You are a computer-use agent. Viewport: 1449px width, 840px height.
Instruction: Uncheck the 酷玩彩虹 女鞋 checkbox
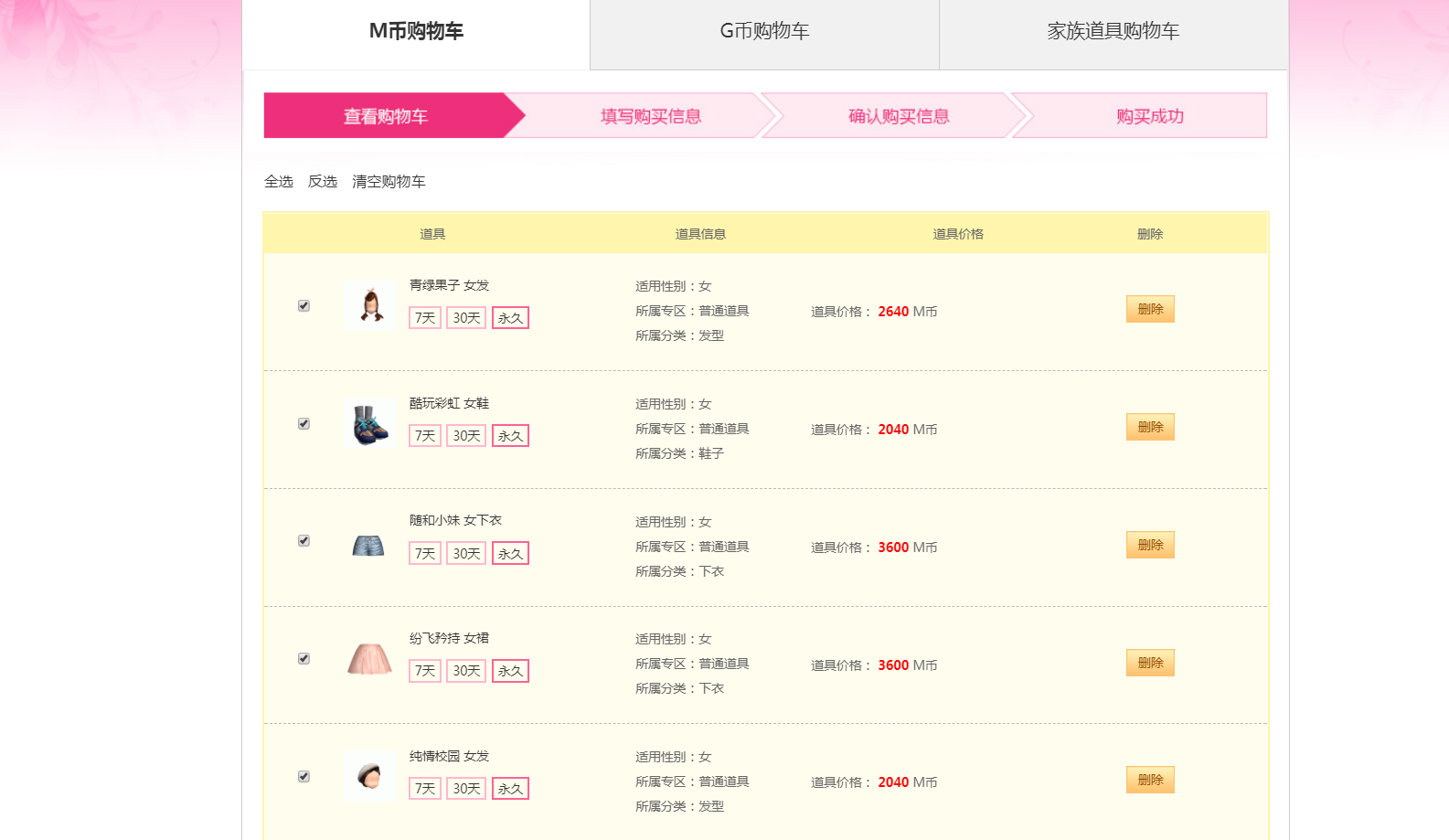point(304,423)
